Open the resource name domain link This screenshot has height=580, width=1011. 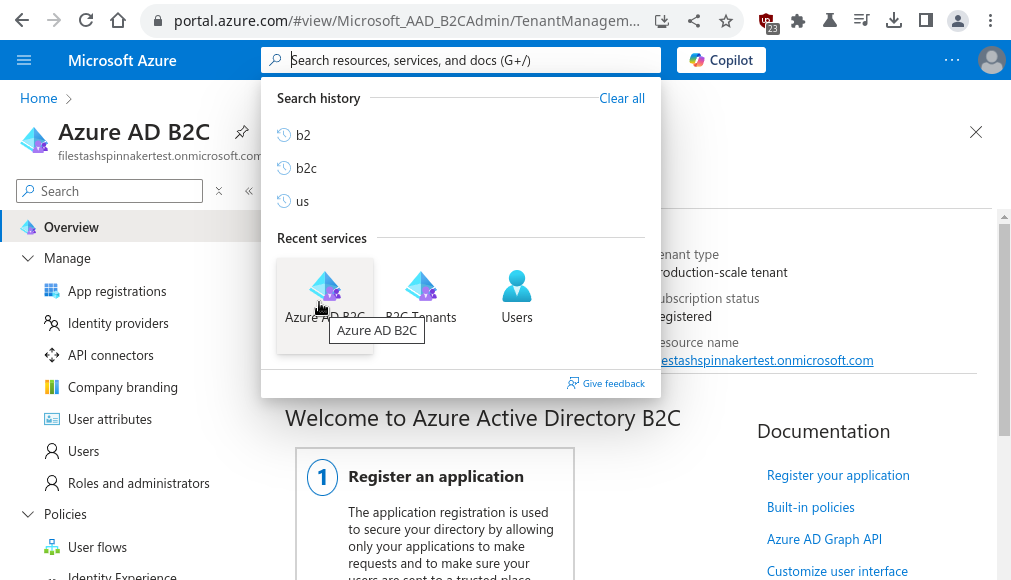click(x=767, y=361)
